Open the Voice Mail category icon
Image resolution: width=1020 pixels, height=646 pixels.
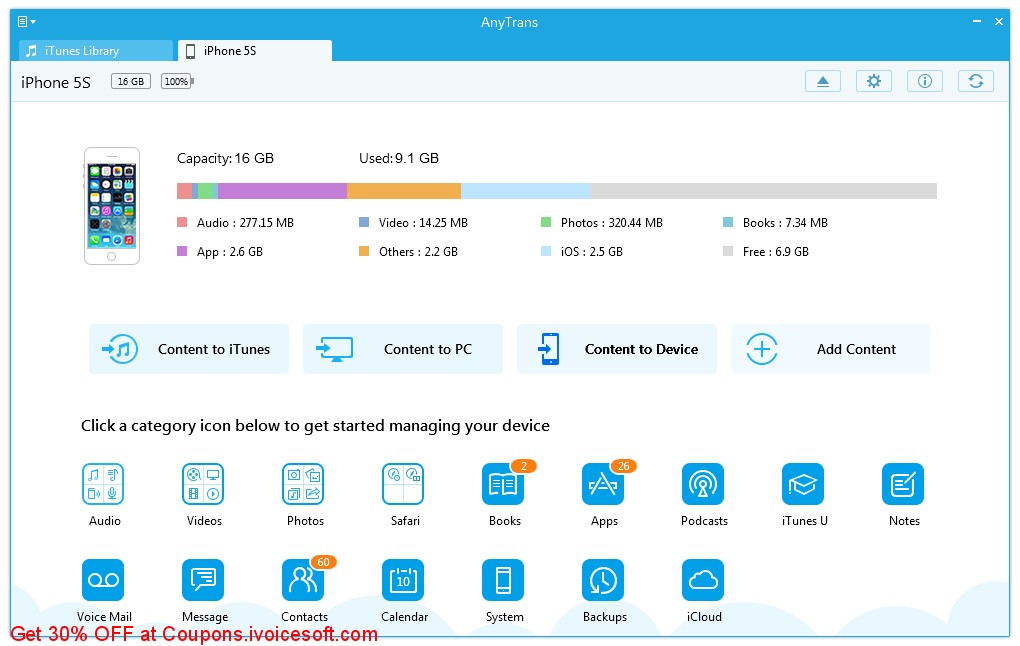(103, 580)
